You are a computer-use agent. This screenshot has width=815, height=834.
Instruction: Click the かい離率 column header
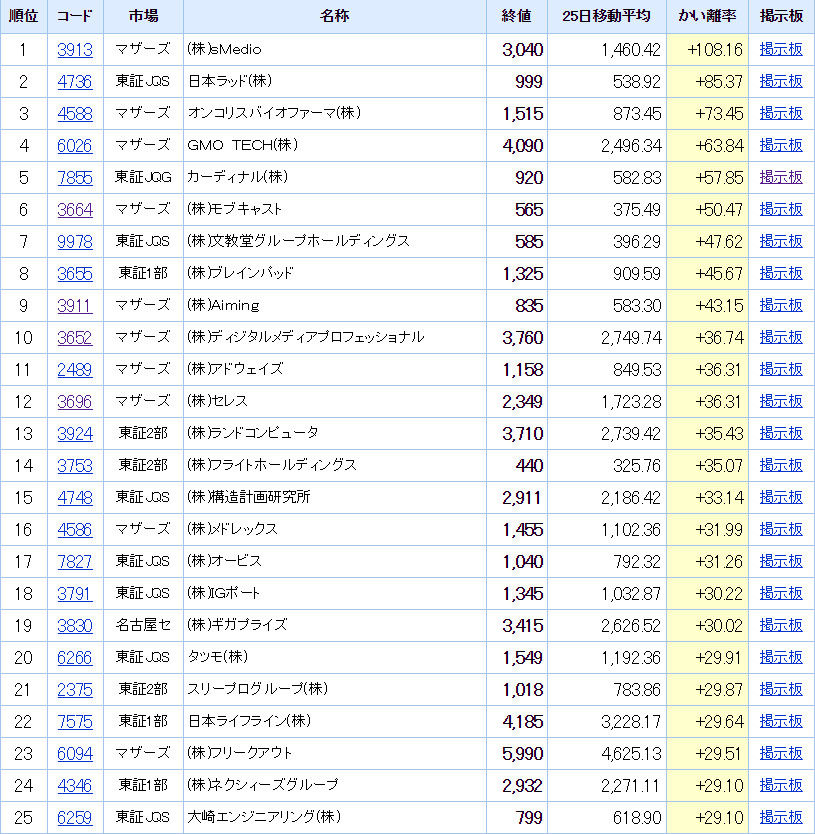click(x=707, y=16)
